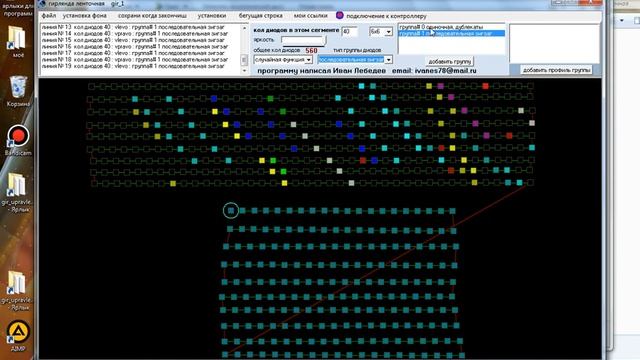Viewport: 640px width, 360px height.
Task: Open the установки menu
Action: click(212, 16)
